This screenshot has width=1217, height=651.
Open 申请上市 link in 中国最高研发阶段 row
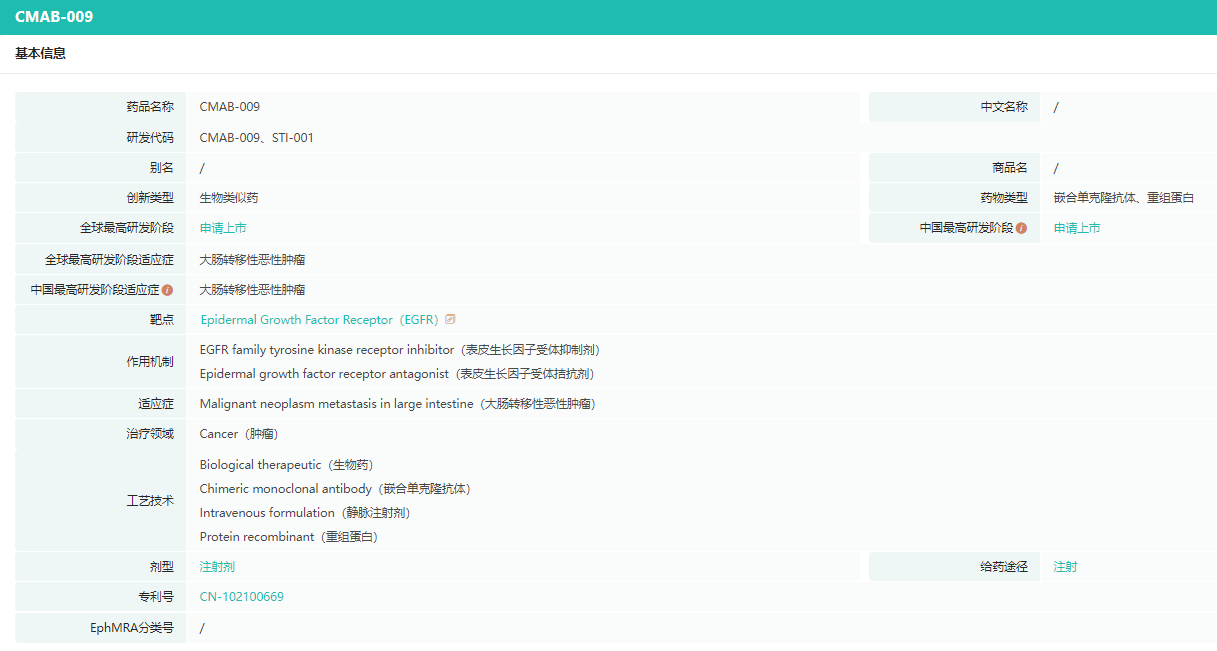coord(1077,228)
